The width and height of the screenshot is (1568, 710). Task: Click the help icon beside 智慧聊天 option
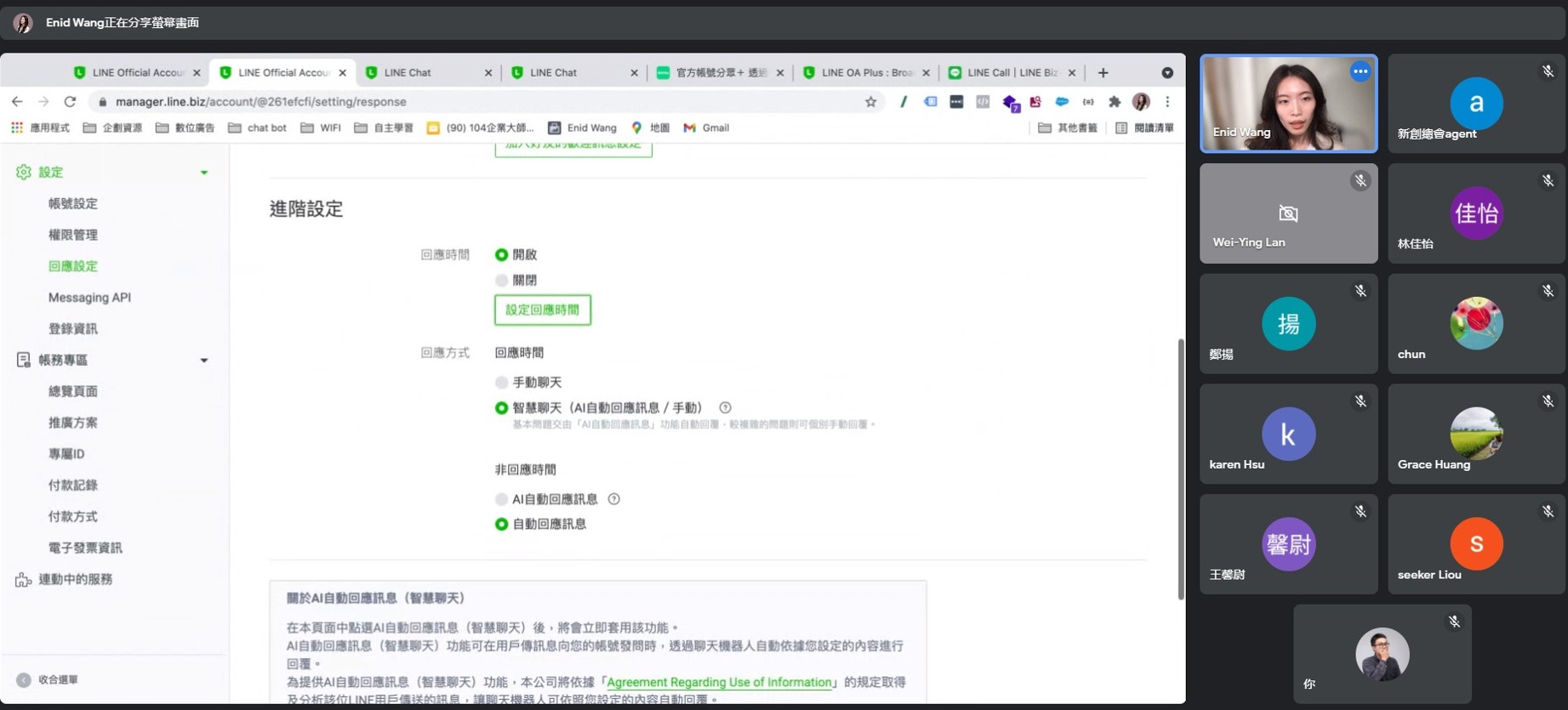(725, 408)
